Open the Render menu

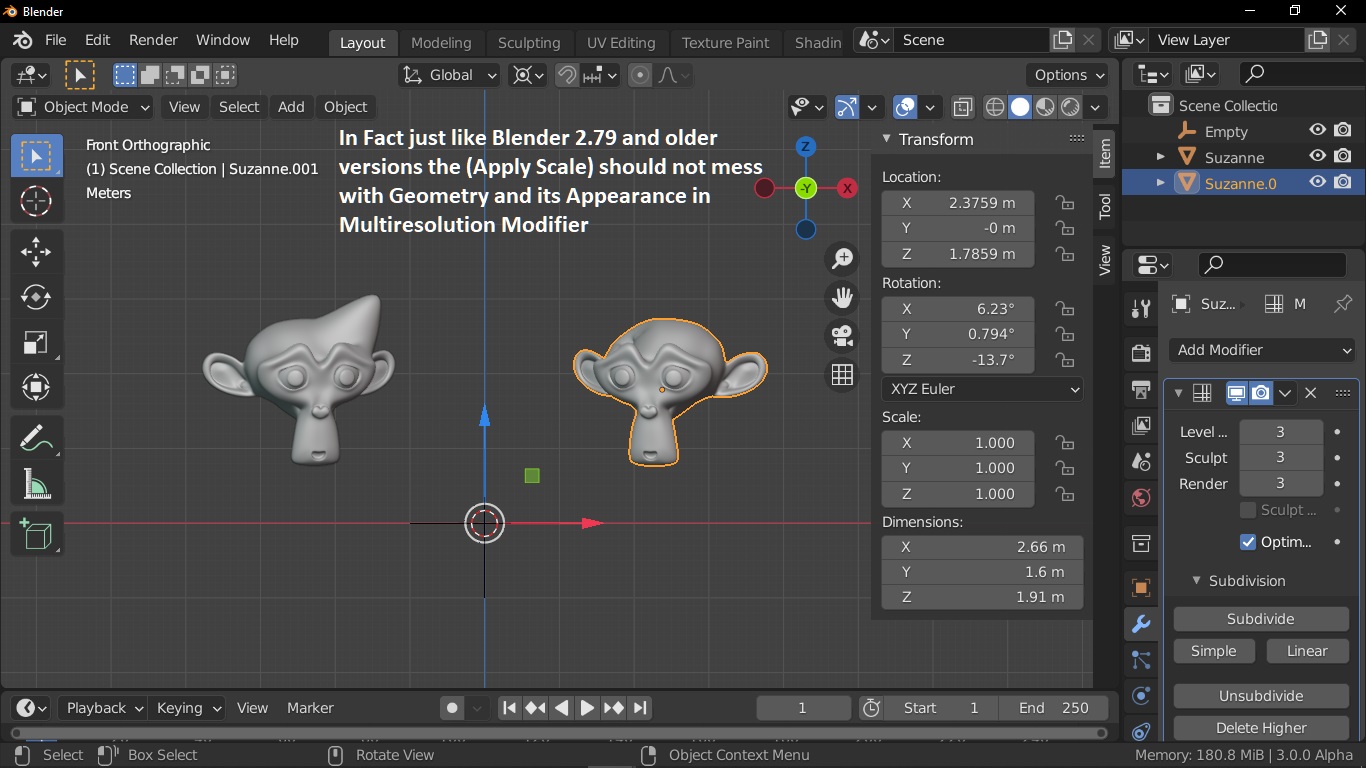[153, 40]
